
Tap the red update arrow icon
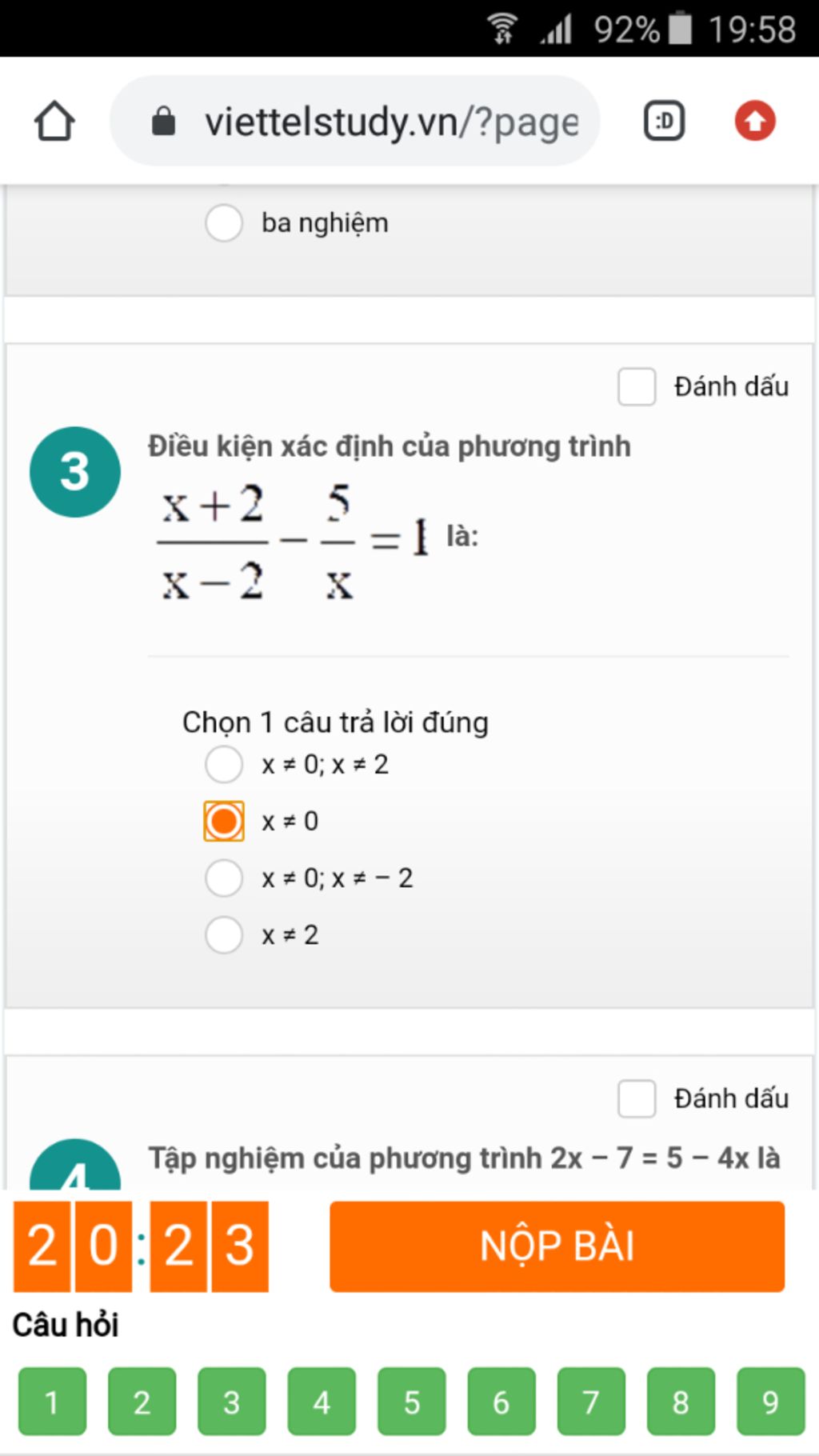point(755,122)
